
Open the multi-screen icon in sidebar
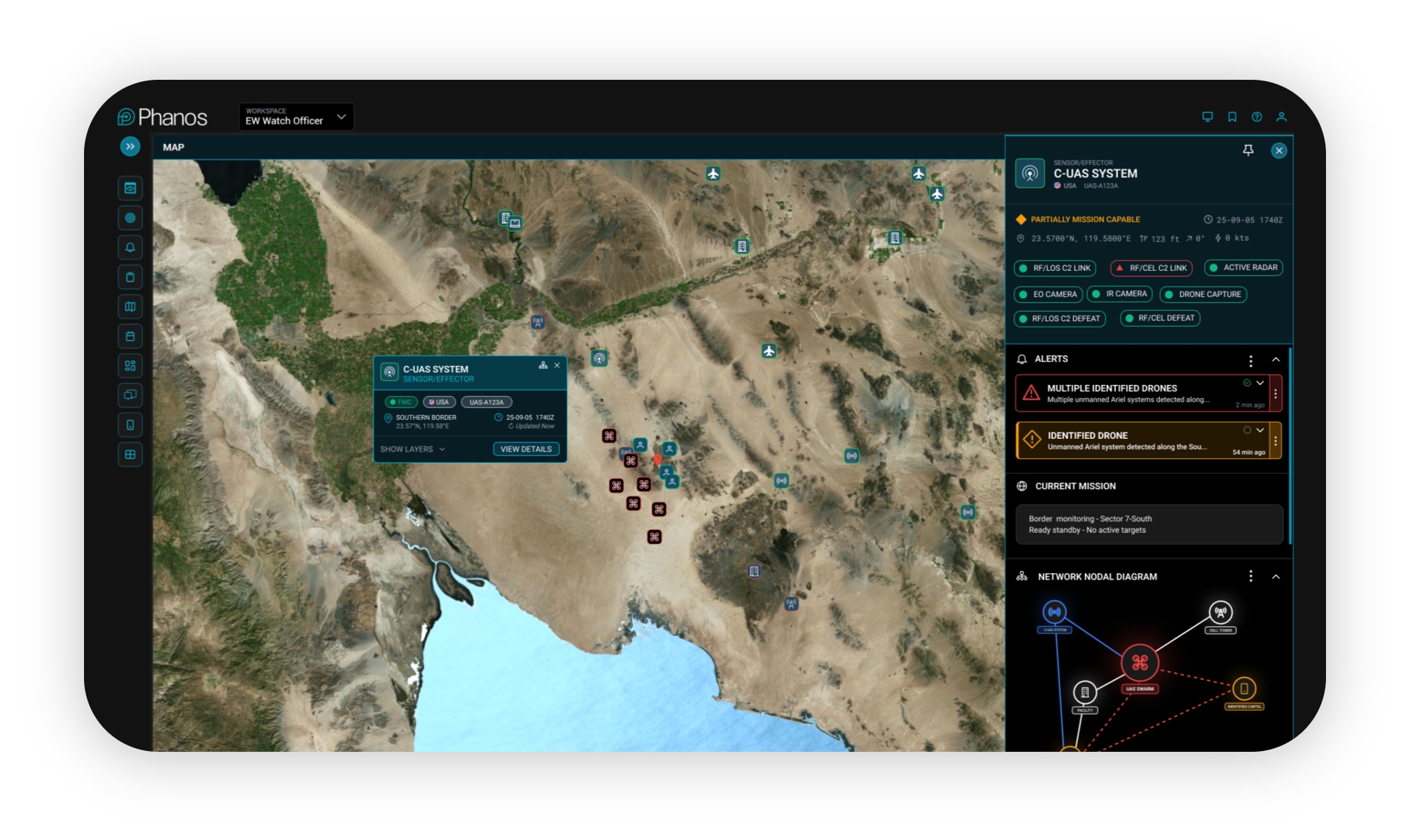130,395
